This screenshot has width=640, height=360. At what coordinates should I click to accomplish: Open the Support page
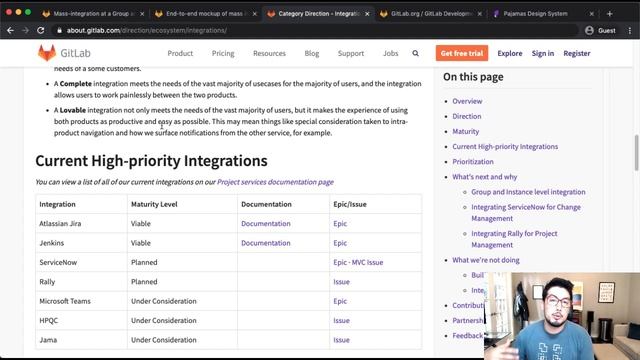351,53
